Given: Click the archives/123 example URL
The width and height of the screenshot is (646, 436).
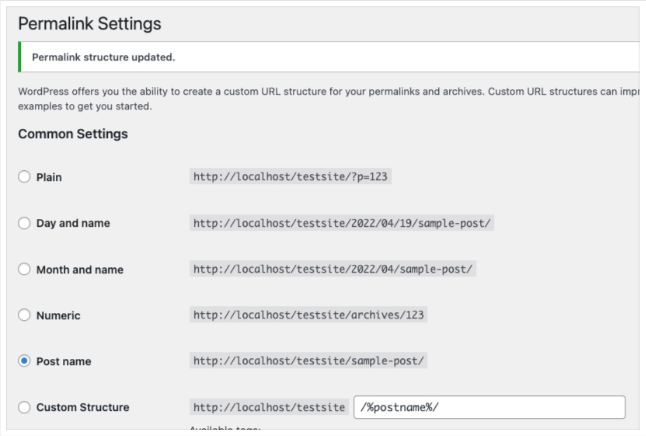Looking at the screenshot, I should [x=309, y=315].
